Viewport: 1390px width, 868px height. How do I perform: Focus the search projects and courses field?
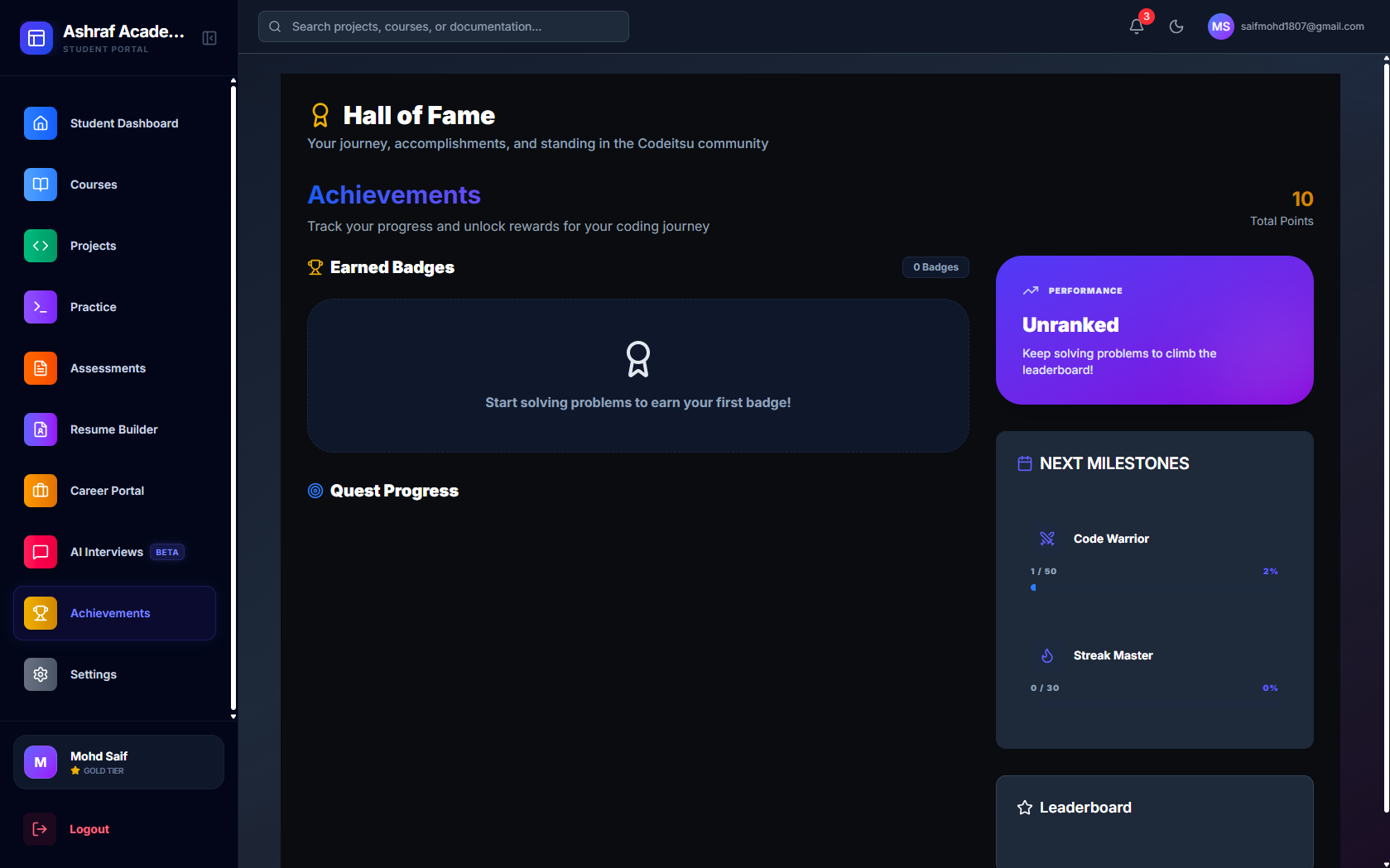(444, 26)
